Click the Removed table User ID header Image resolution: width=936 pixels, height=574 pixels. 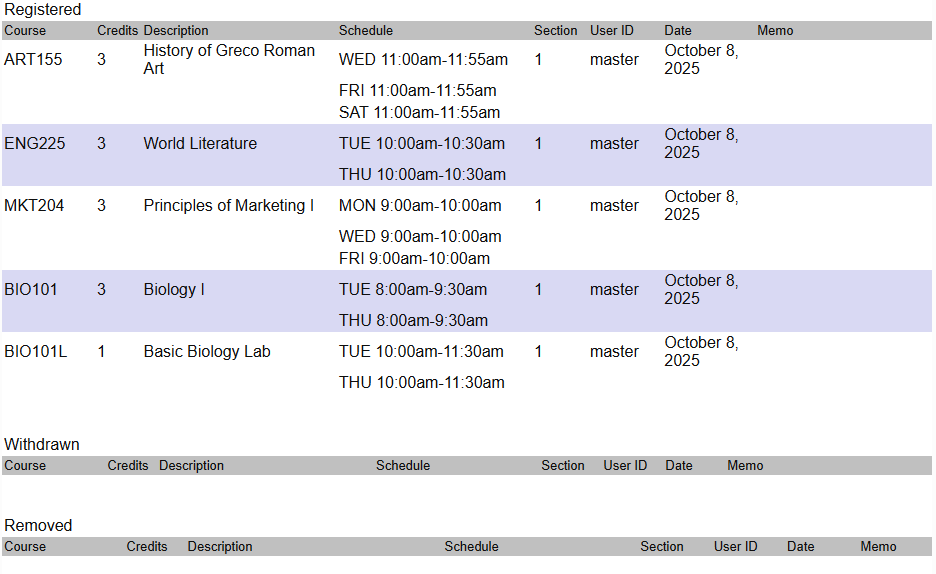(x=736, y=547)
